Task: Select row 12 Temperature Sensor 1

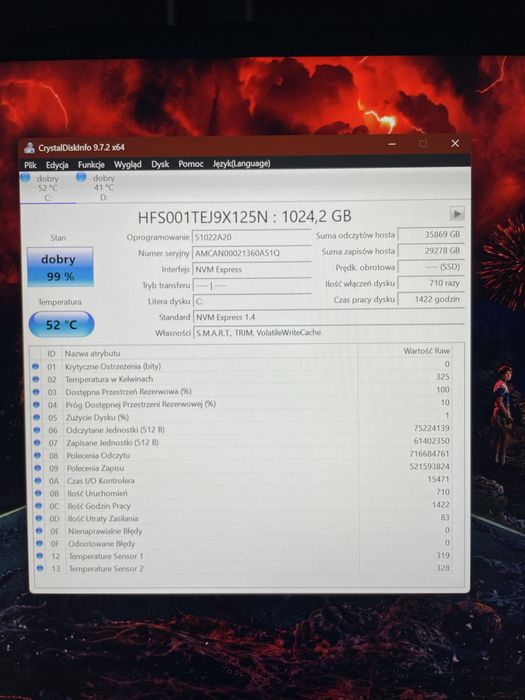Action: coord(242,556)
